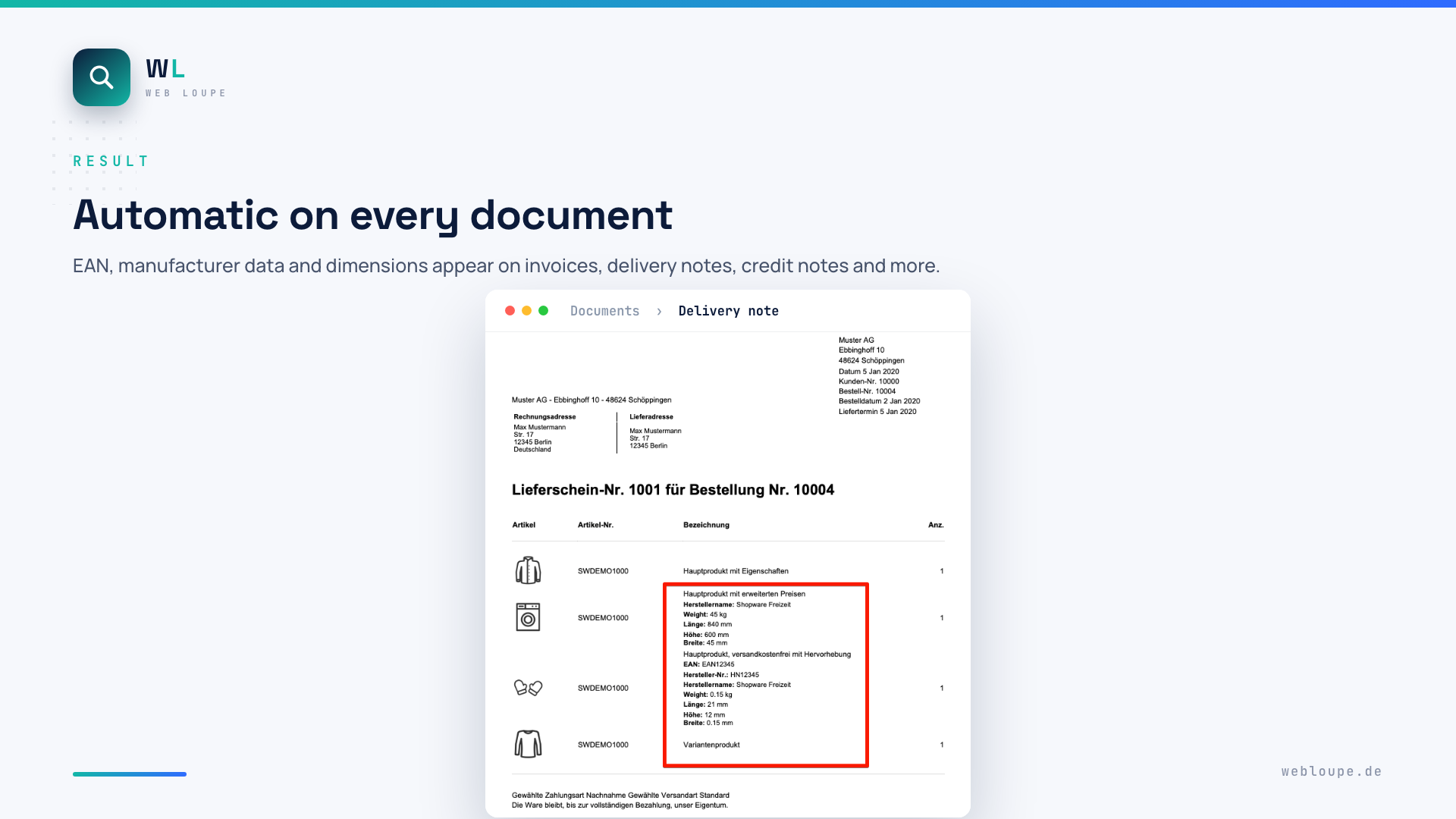Click the 'Bezeichnung' column header
The height and width of the screenshot is (819, 1456).
coord(706,525)
